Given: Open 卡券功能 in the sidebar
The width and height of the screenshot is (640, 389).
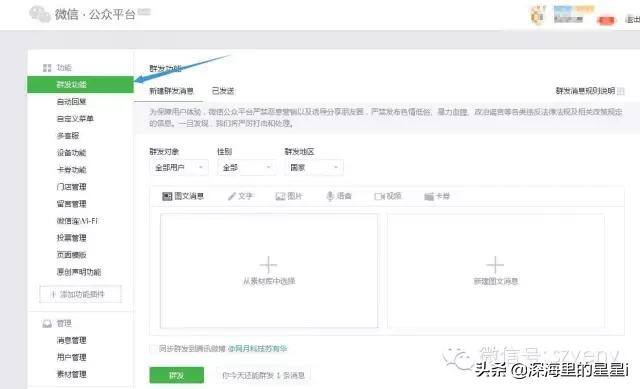Looking at the screenshot, I should tap(71, 170).
